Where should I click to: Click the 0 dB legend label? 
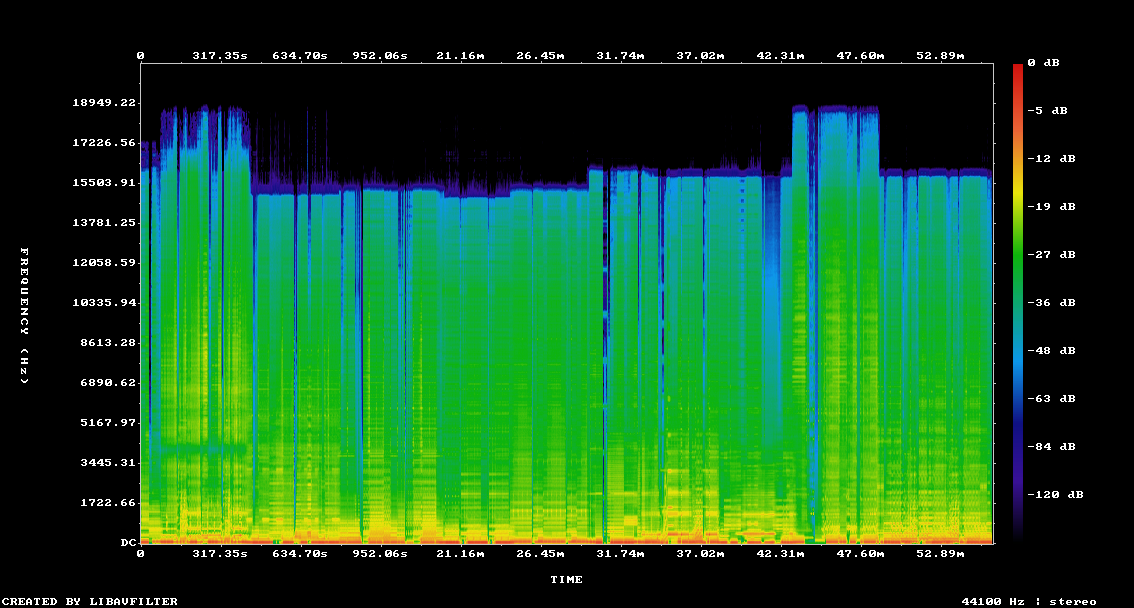click(x=1046, y=63)
